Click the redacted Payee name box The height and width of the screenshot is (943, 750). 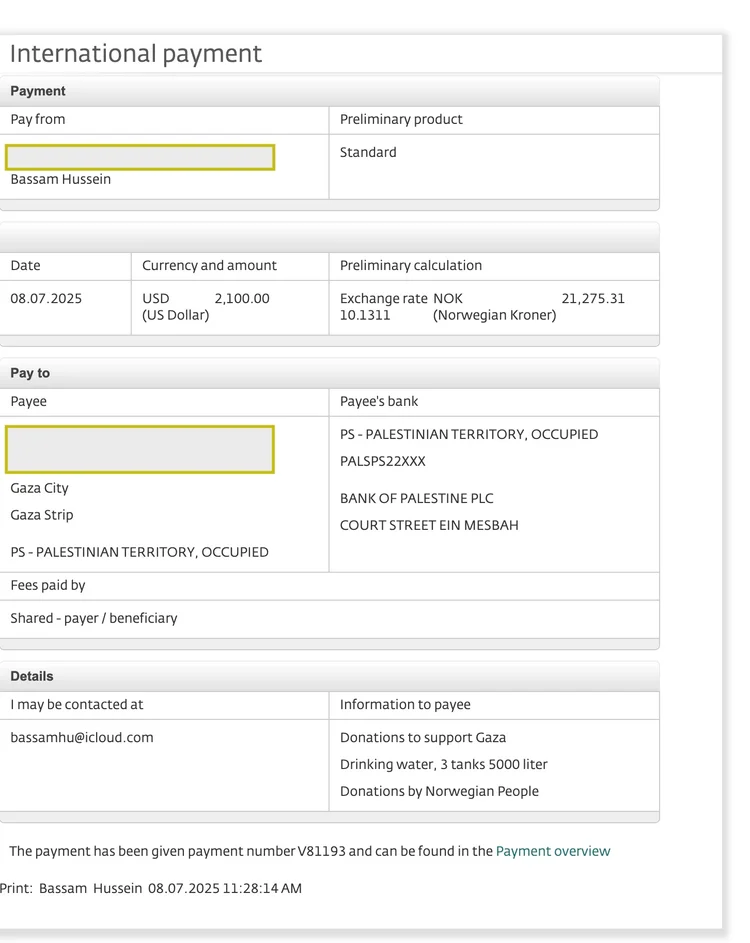tap(140, 449)
